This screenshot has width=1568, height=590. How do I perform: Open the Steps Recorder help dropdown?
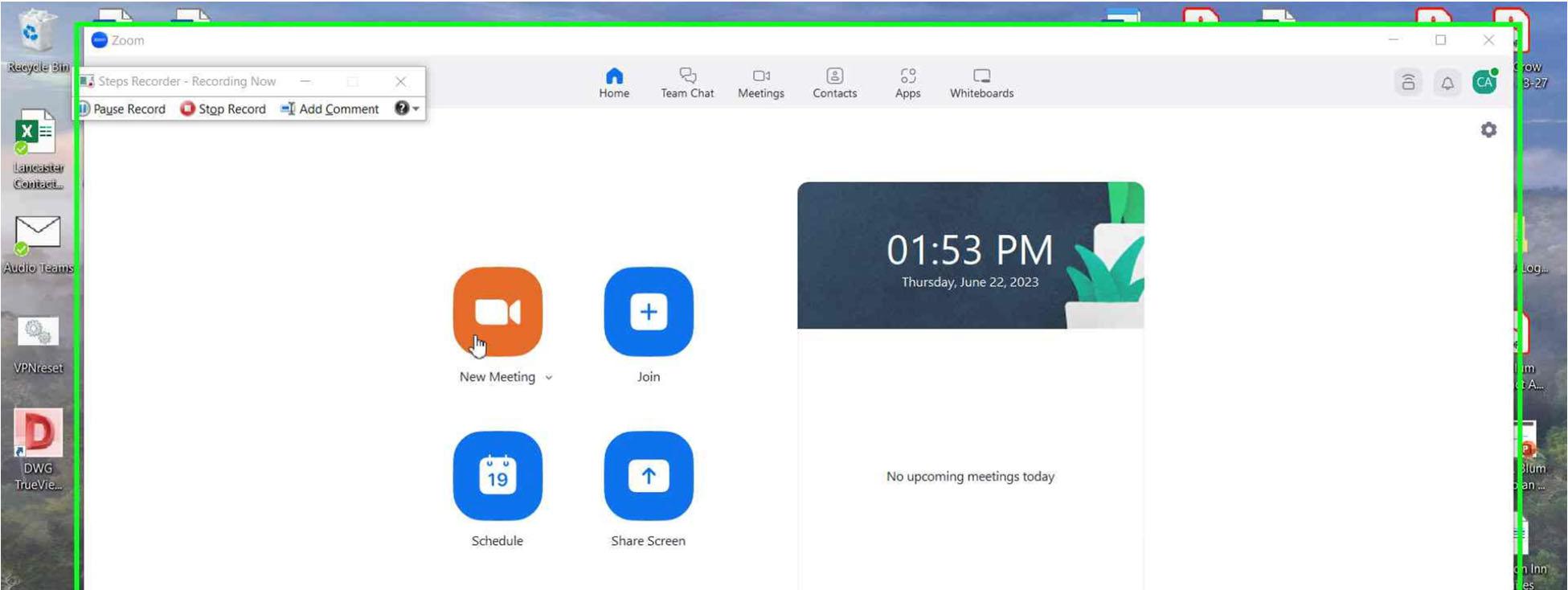coord(407,109)
